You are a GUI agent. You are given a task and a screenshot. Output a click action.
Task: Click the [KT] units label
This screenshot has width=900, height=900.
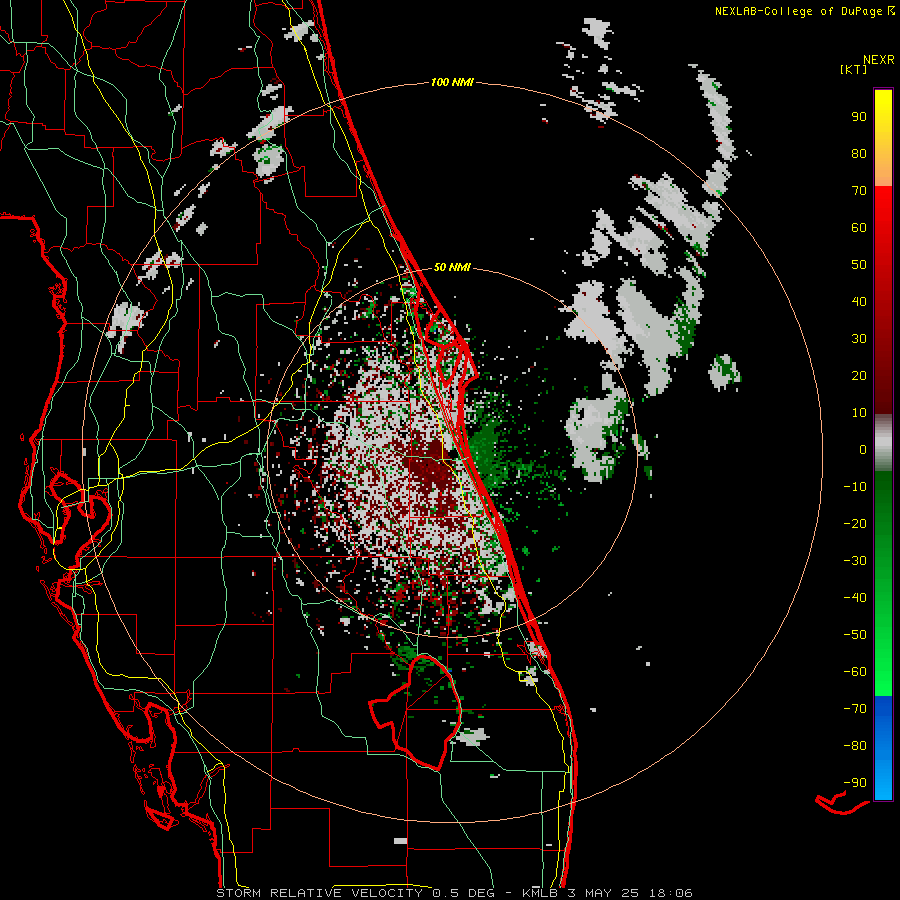pyautogui.click(x=853, y=69)
